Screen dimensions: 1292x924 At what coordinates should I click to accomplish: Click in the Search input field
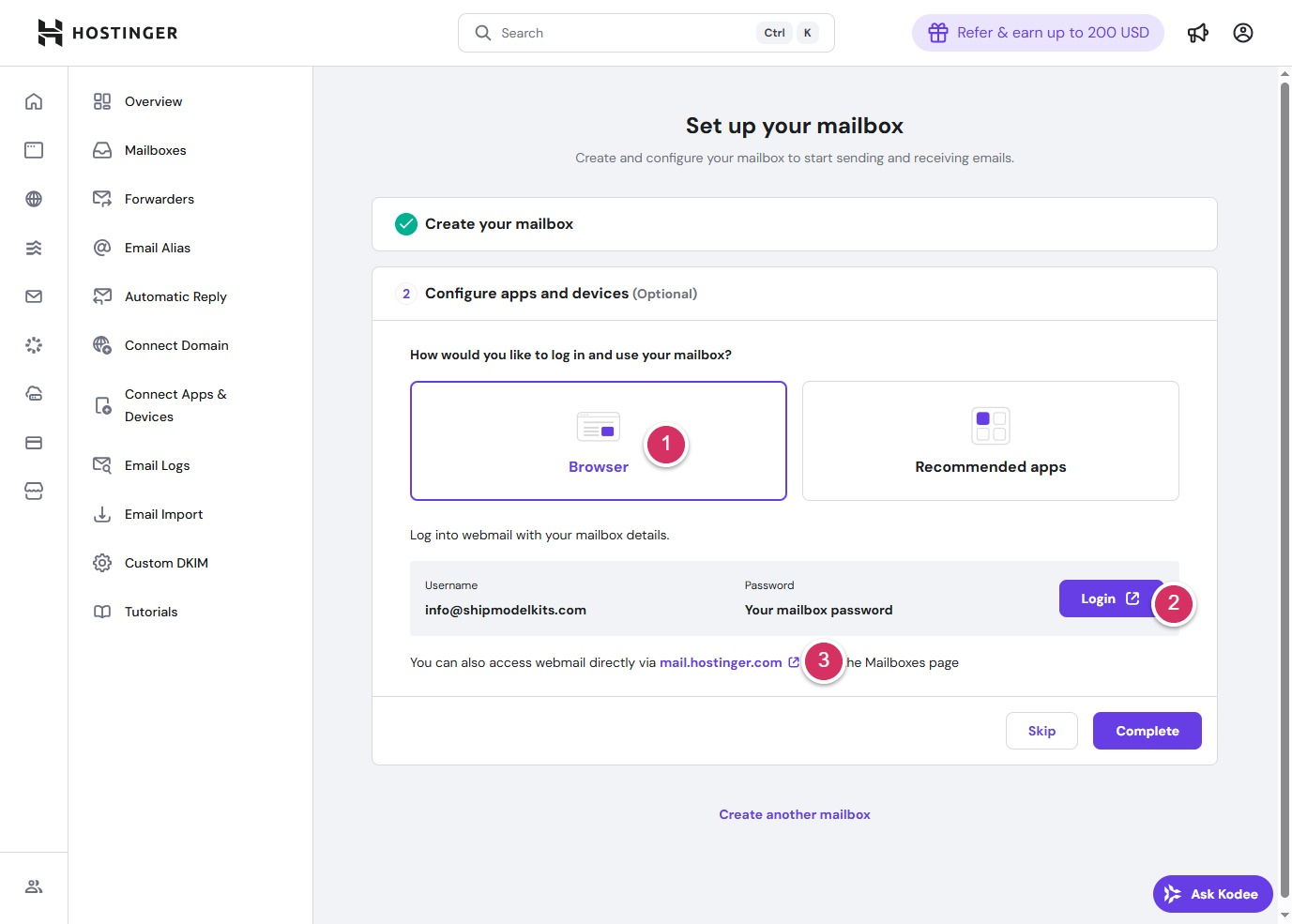coord(624,33)
